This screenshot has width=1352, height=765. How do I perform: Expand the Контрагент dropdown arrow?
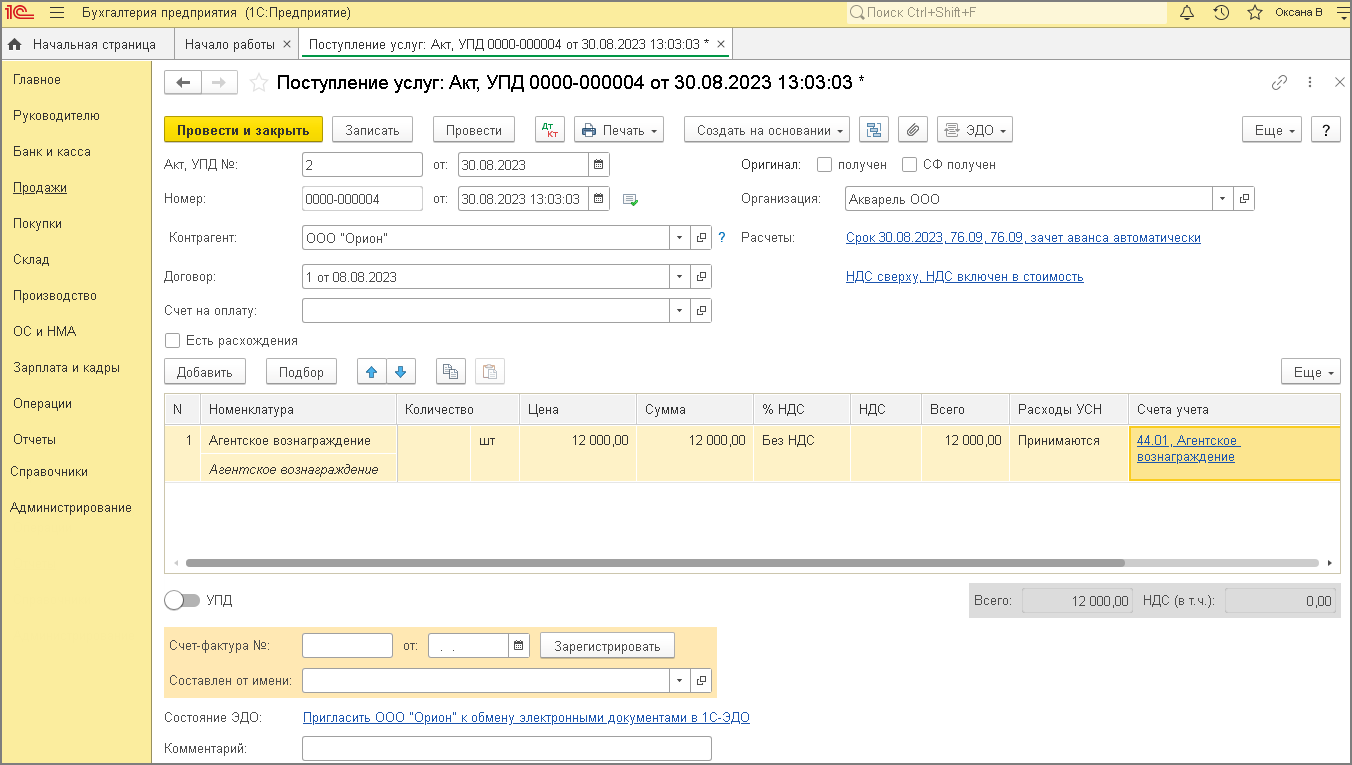[680, 238]
